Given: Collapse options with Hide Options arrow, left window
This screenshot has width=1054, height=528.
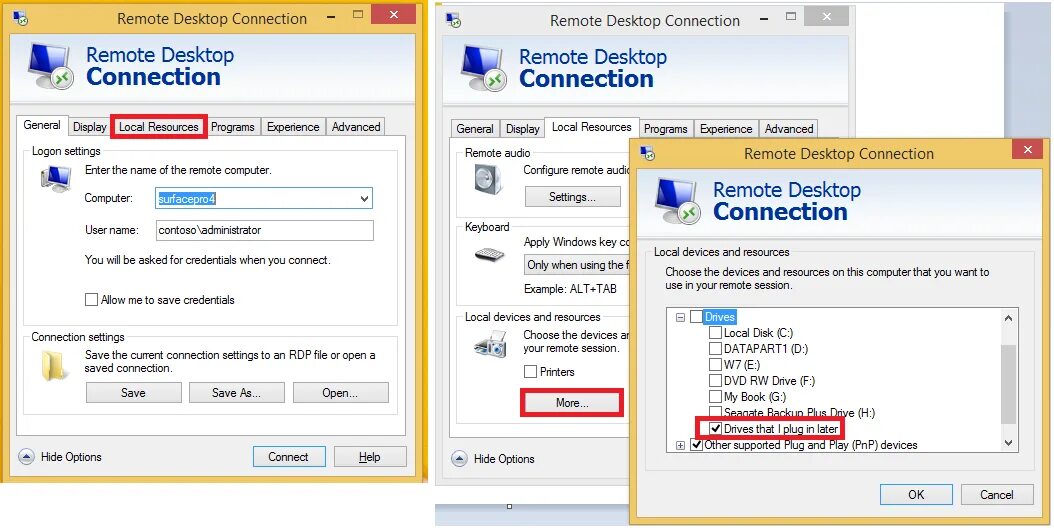Looking at the screenshot, I should point(26,457).
